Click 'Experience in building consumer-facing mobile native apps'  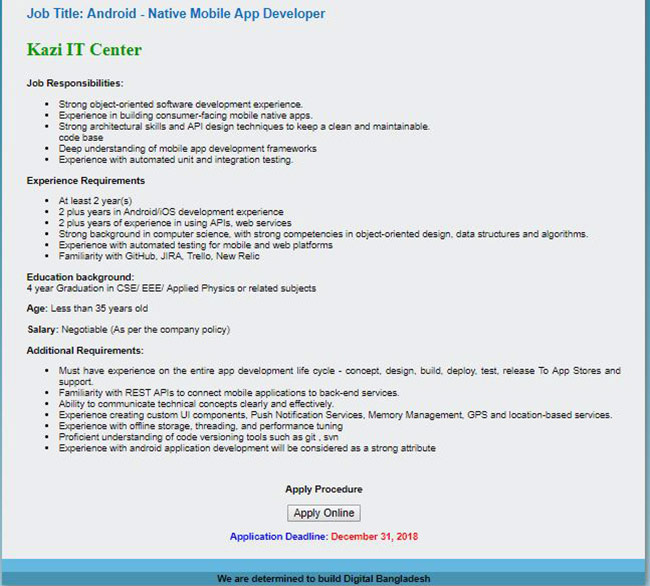pos(185,115)
